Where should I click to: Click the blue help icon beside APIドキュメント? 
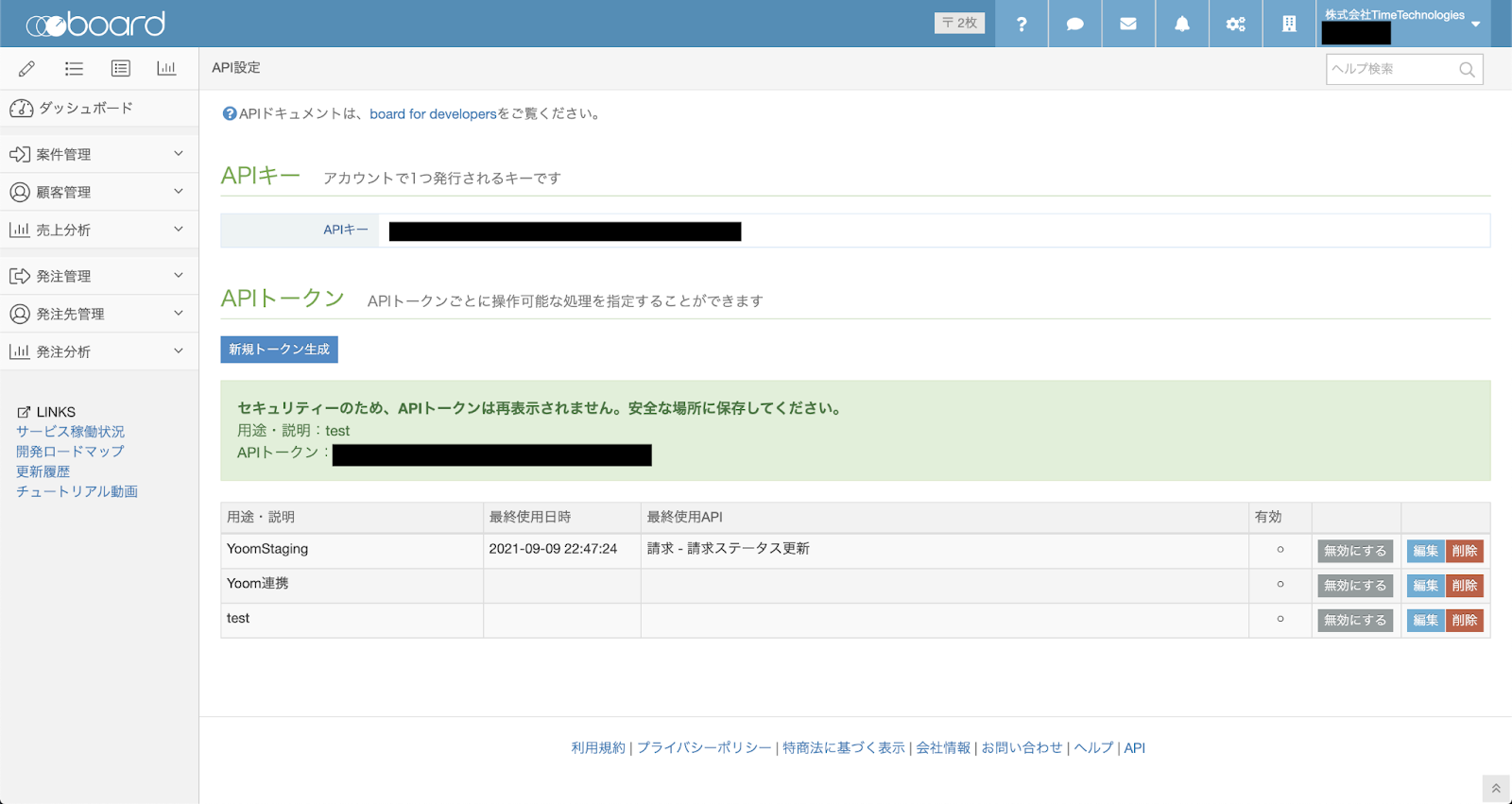point(229,114)
